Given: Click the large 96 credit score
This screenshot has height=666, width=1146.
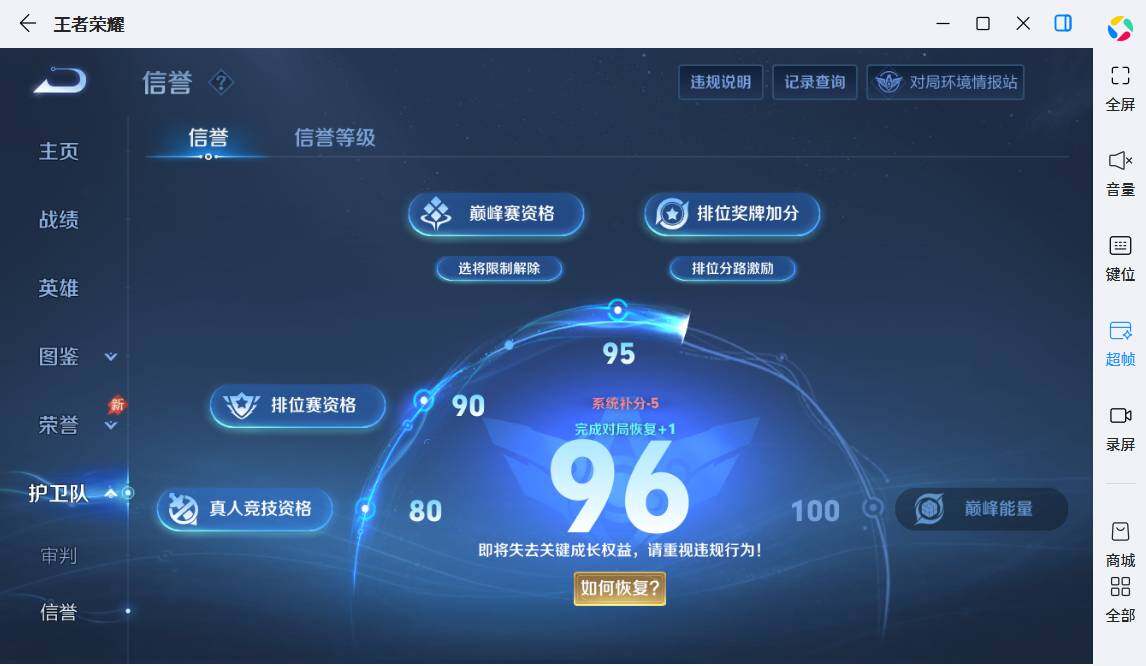Looking at the screenshot, I should click(619, 488).
